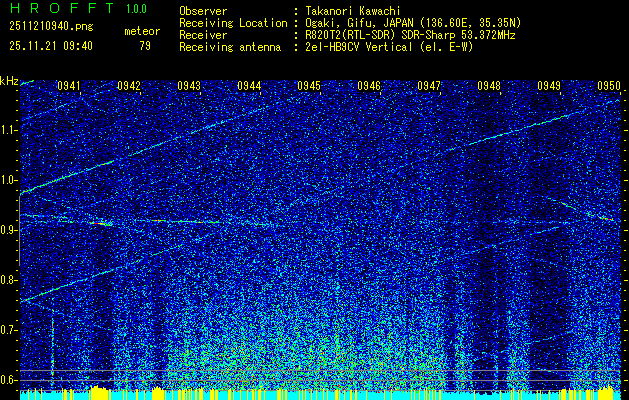This screenshot has width=629, height=400.
Task: Click the 2el-HB9CV Vertical antenna text
Action: pos(389,47)
